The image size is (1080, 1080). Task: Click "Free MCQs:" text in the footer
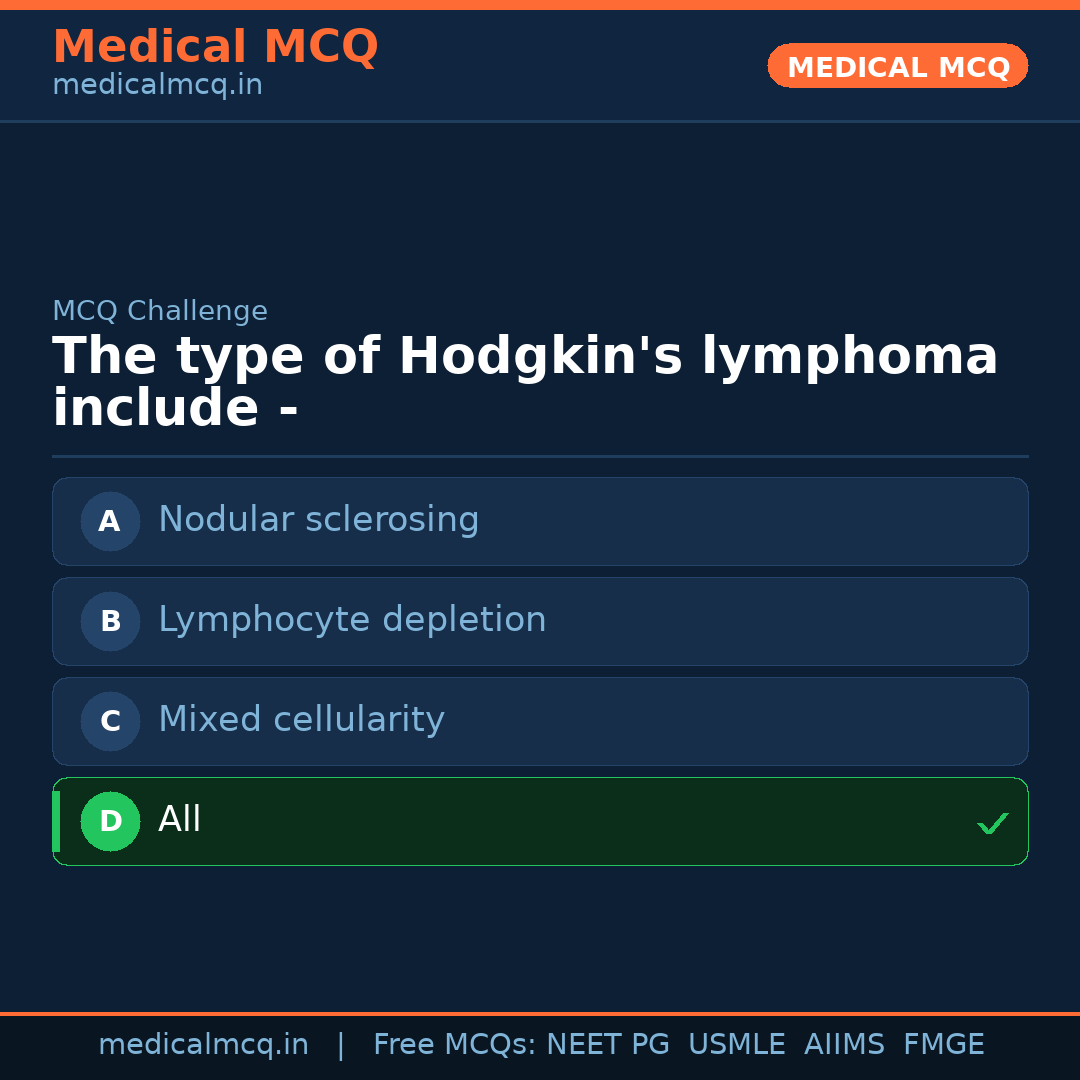pyautogui.click(x=455, y=1045)
